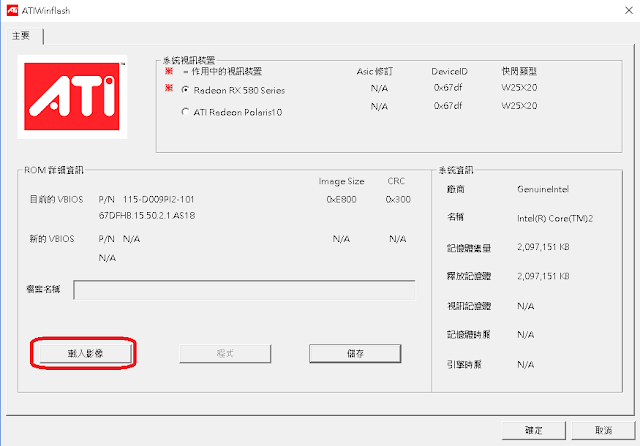Click the BIOS version 67DFHB.15.50.2.1.AS18
This screenshot has height=446, width=640.
pos(147,215)
